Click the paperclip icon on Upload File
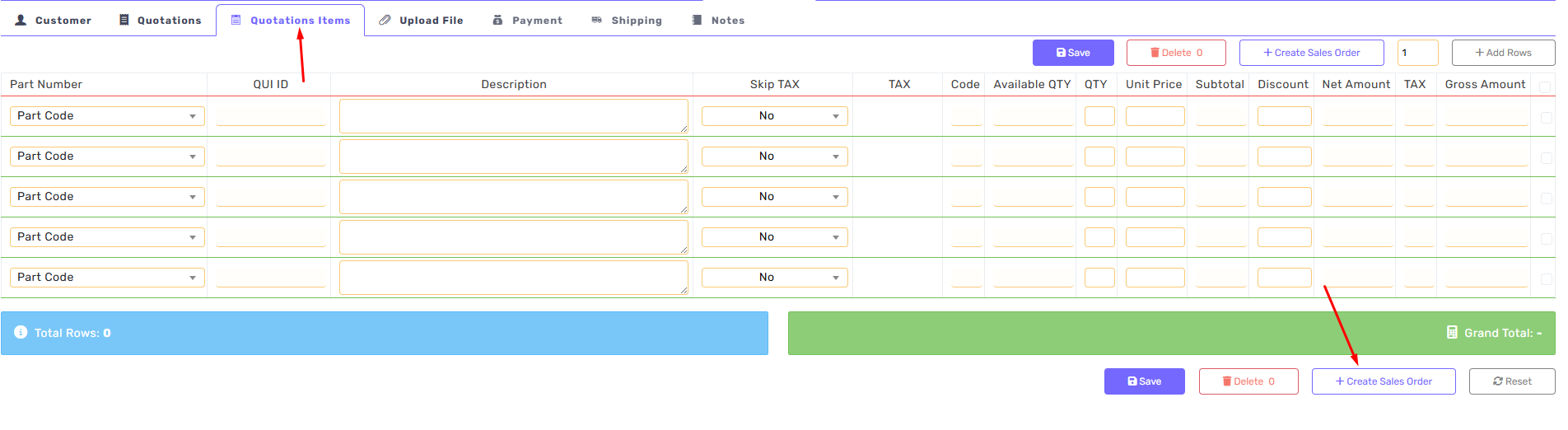Screen dimensions: 1568x430 (x=385, y=20)
